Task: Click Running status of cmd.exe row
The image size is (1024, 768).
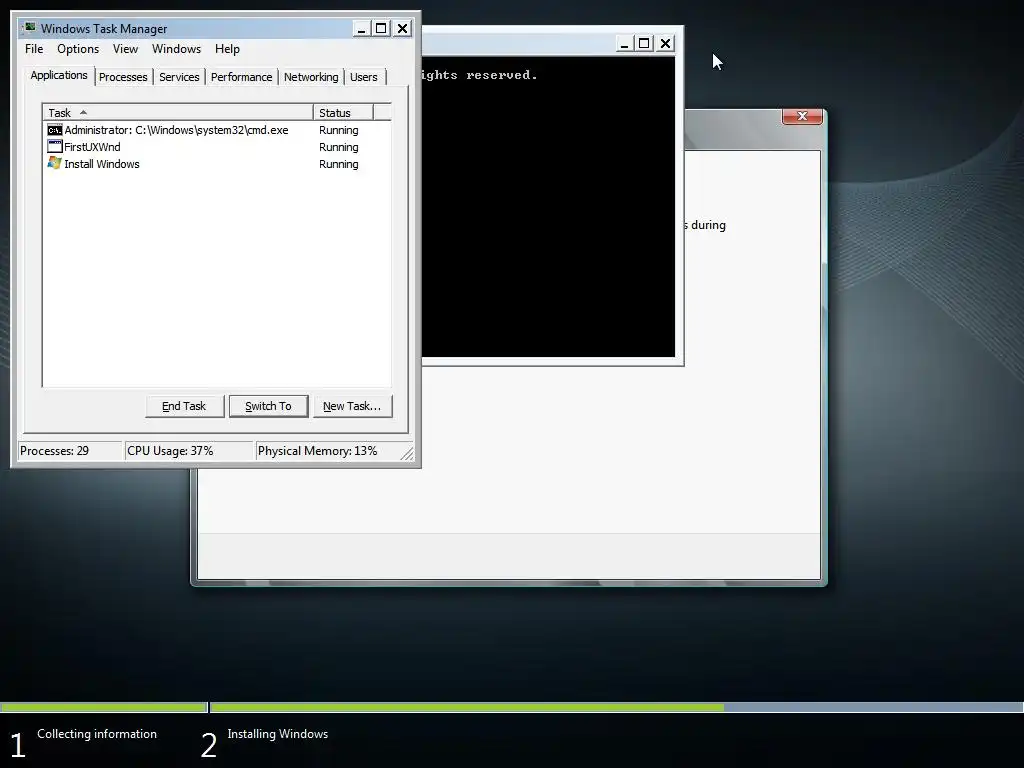Action: coord(338,130)
